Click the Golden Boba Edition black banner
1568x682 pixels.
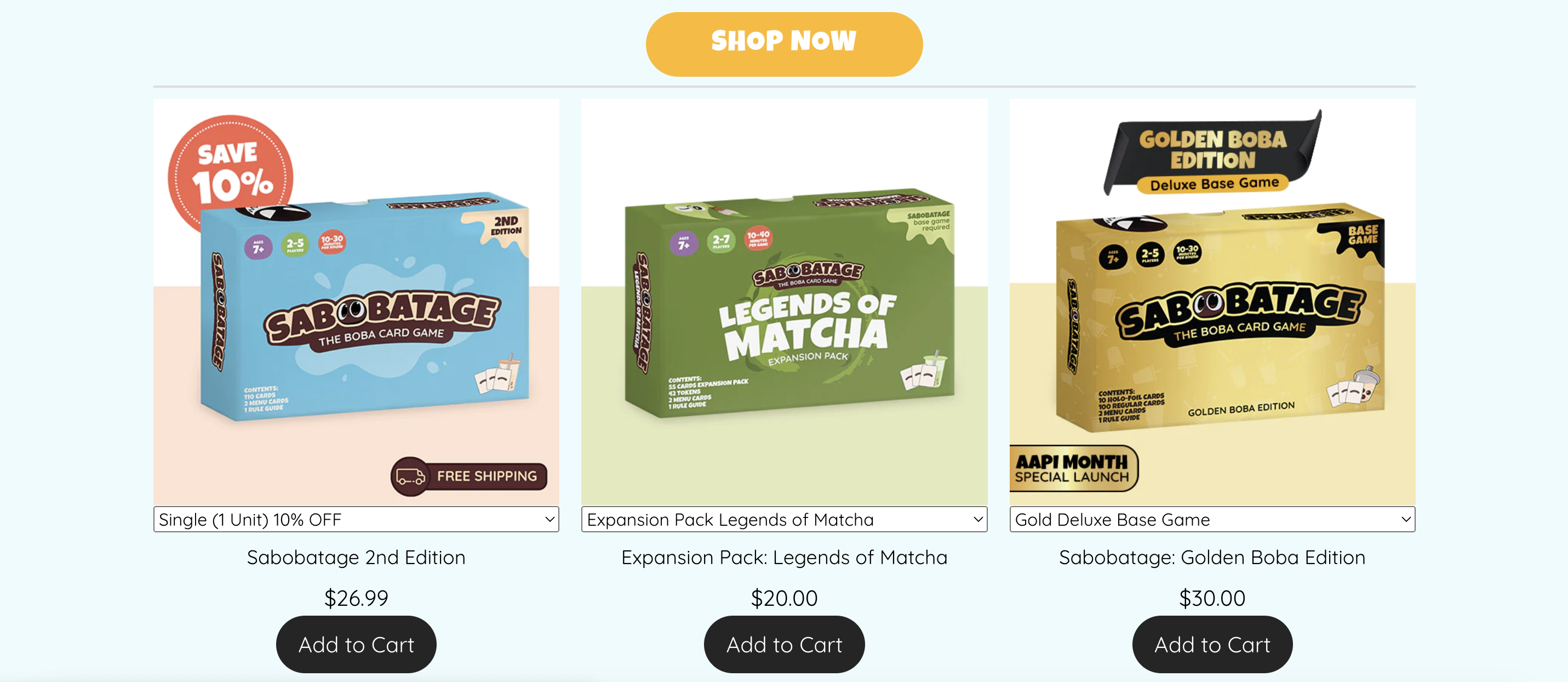click(1212, 154)
